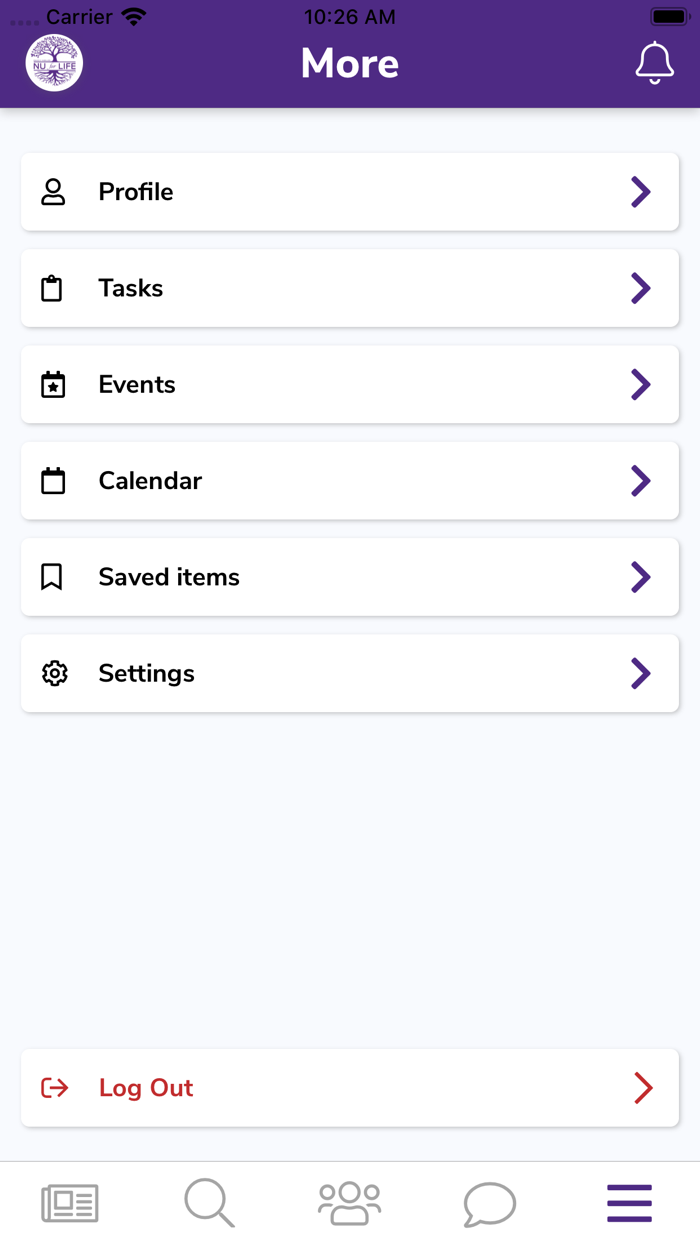
Task: Go to the Settings label
Action: [146, 674]
